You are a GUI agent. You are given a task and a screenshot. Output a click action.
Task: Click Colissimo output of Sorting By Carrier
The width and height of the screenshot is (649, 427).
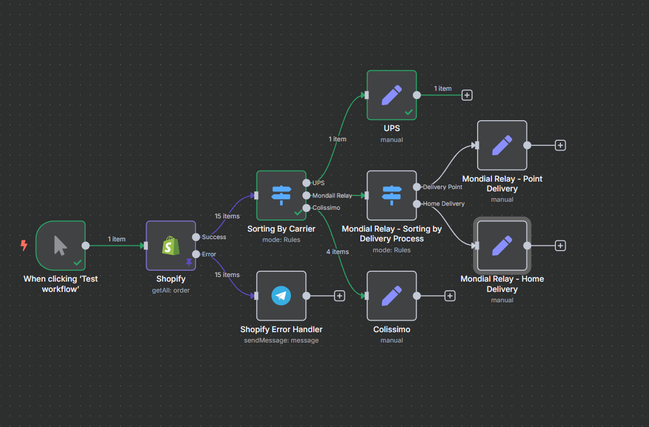pyautogui.click(x=306, y=208)
